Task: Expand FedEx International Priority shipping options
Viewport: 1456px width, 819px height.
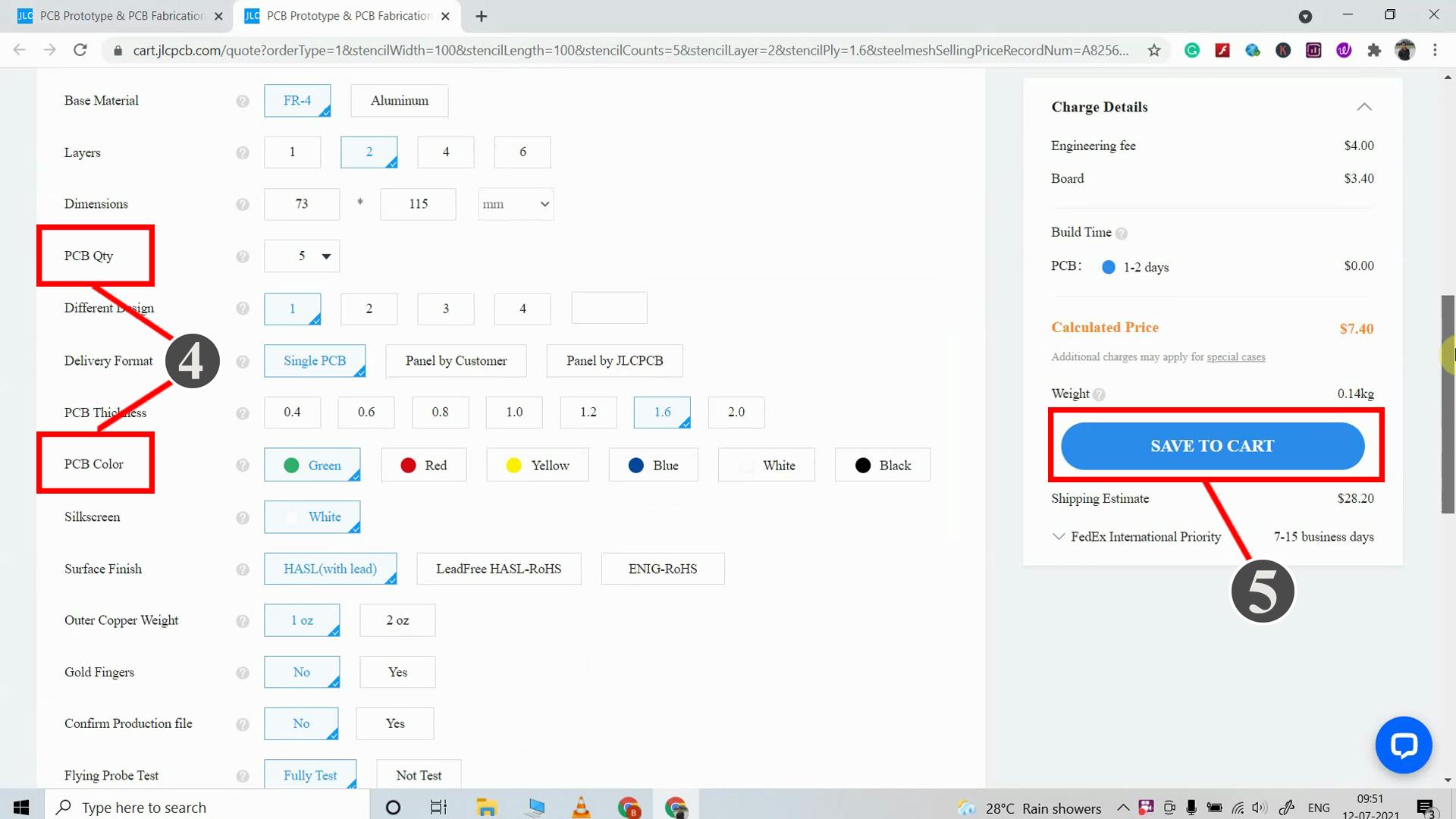Action: [1059, 537]
